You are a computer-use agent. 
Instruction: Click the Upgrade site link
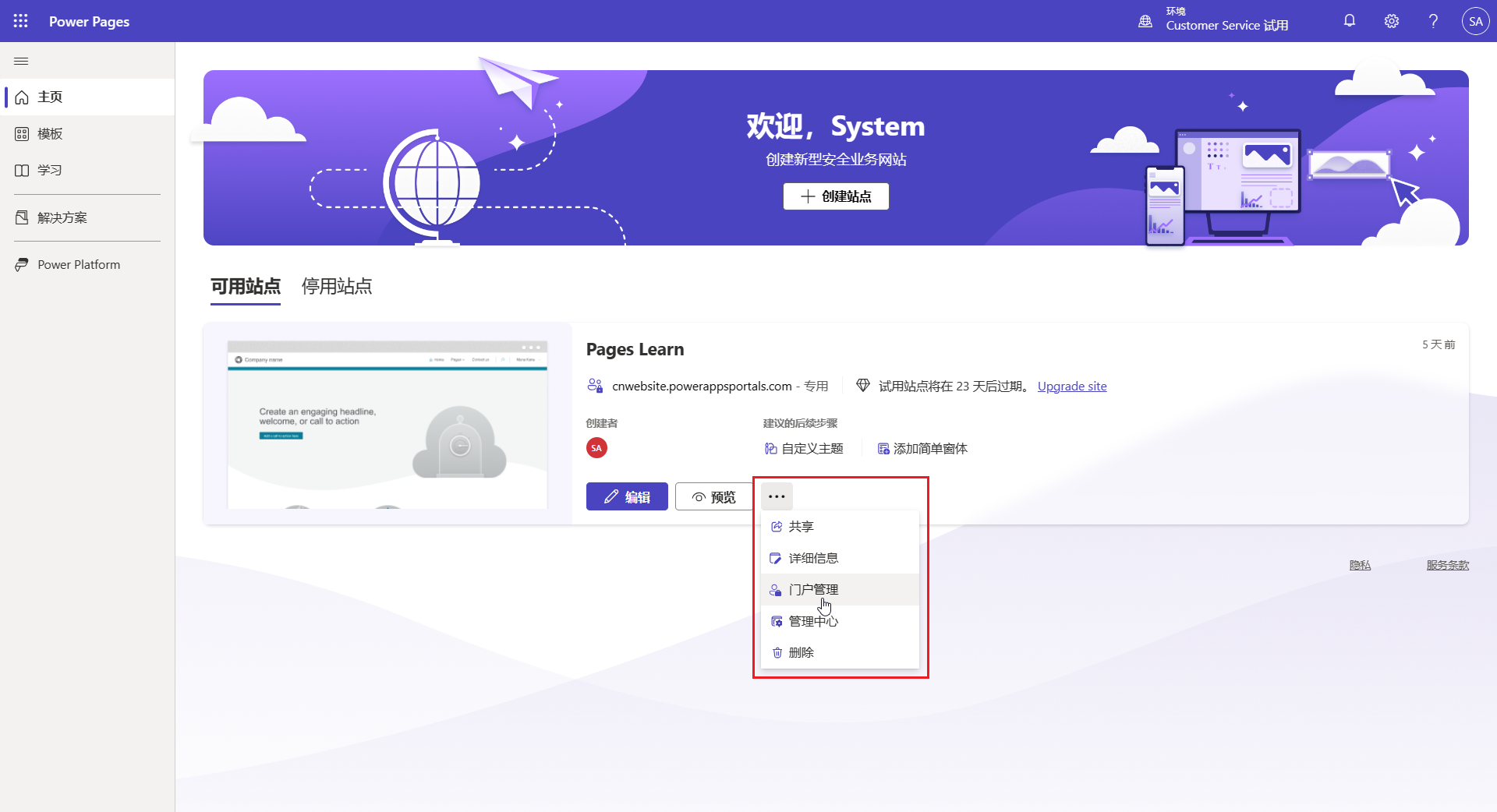click(1072, 386)
